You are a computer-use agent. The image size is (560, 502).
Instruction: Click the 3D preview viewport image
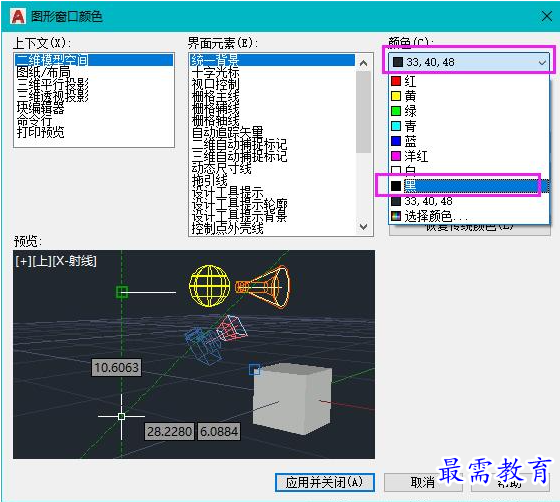tap(194, 354)
